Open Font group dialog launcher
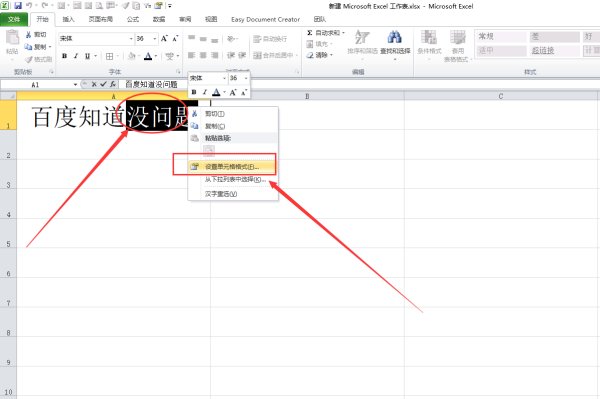Screen dimensions: 600x399 click(x=178, y=72)
